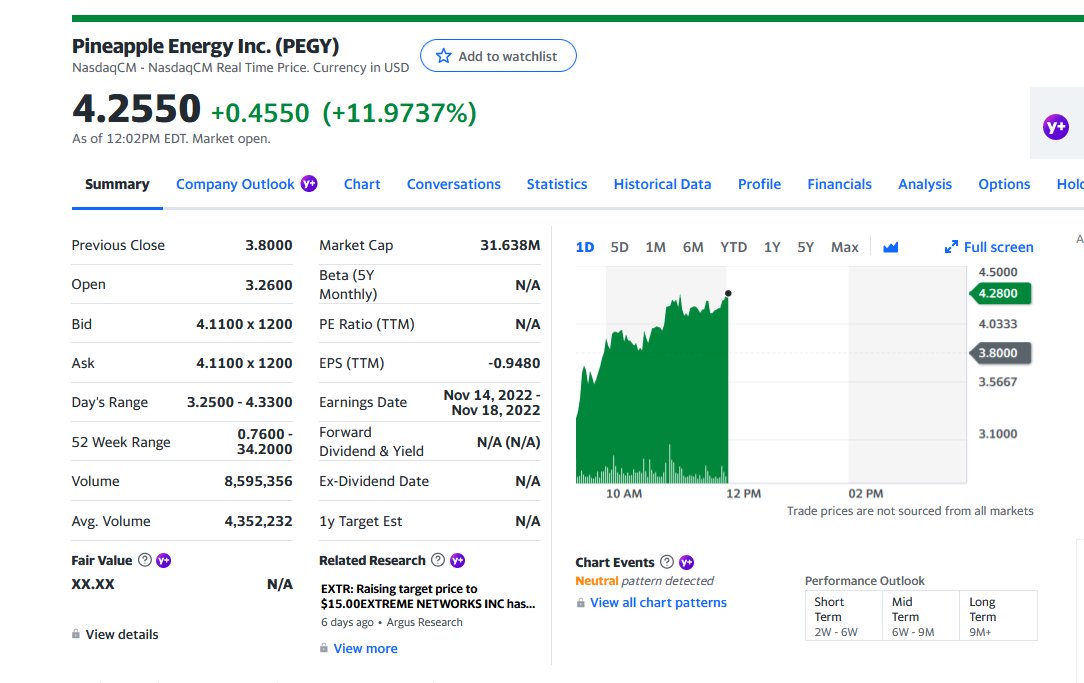Screen dimensions: 1084x683
Task: Click the current price dot on the chart
Action: [x=728, y=293]
